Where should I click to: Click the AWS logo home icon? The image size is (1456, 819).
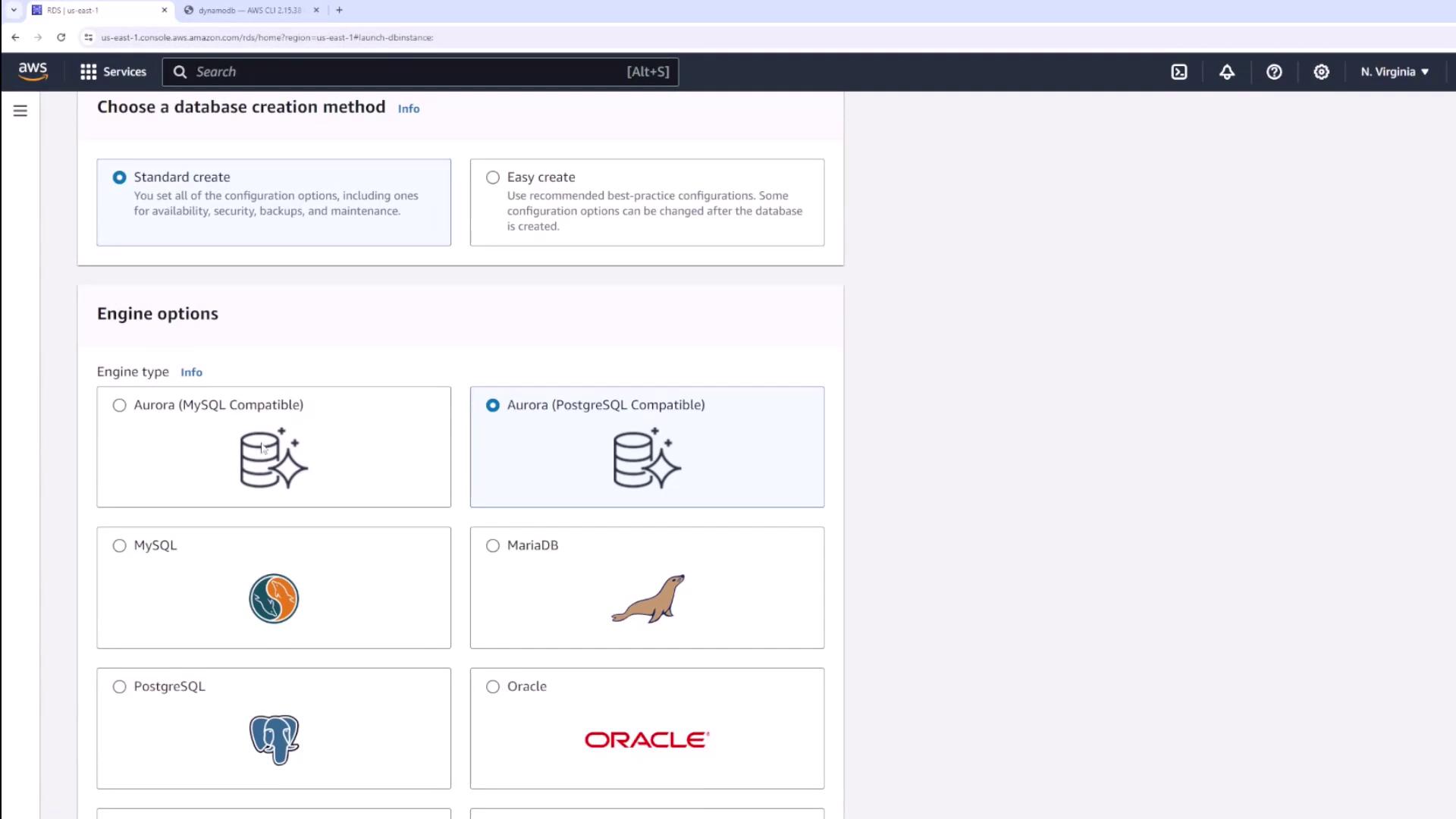point(33,71)
